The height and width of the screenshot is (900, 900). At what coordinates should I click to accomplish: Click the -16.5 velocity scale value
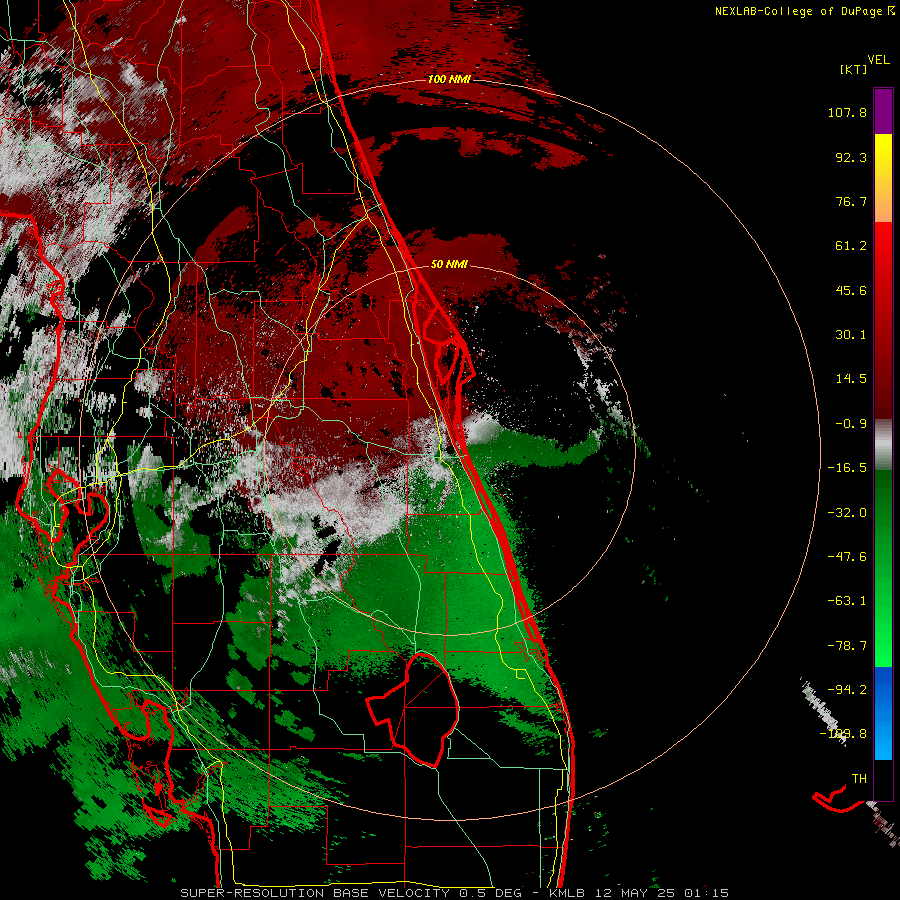click(847, 468)
